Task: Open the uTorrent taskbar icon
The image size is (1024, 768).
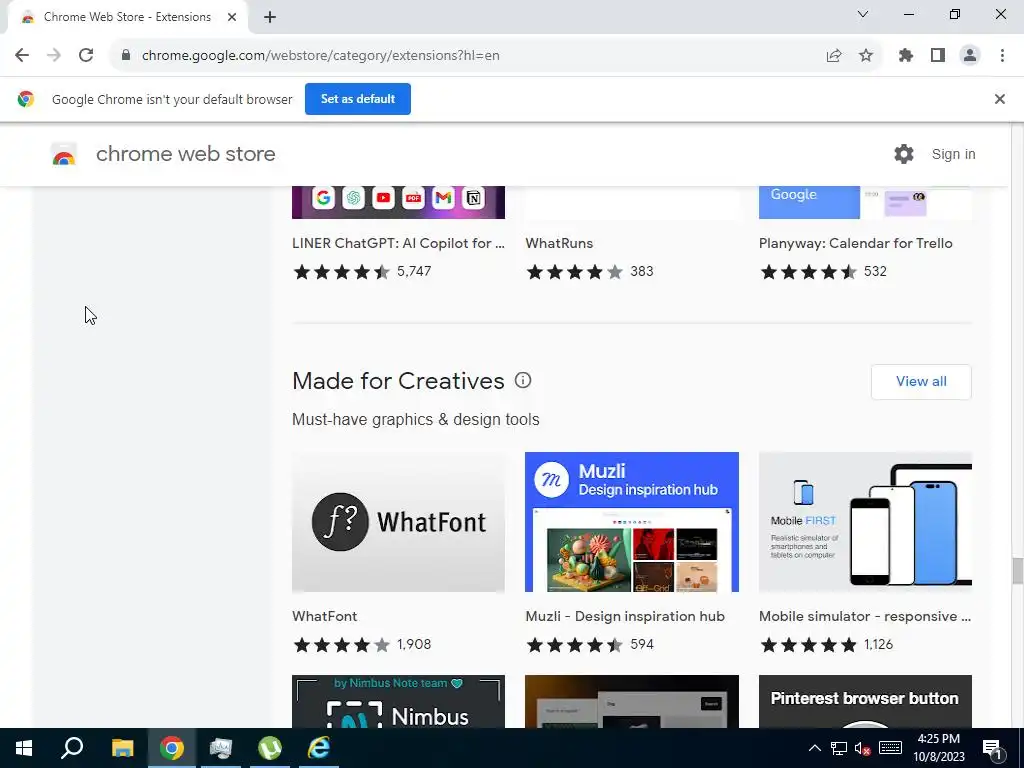Action: click(270, 748)
